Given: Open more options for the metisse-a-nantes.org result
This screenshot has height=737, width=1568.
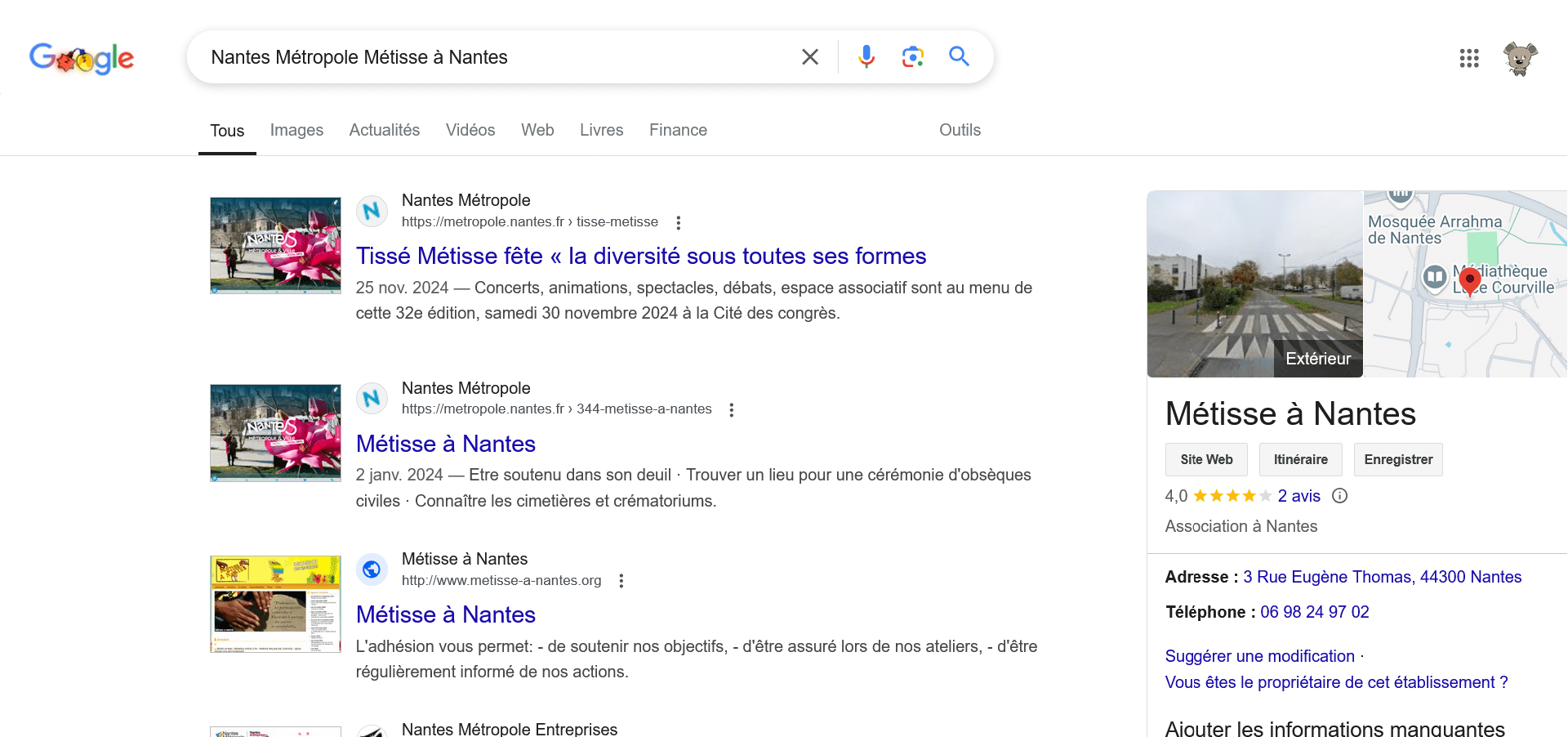Looking at the screenshot, I should [621, 581].
